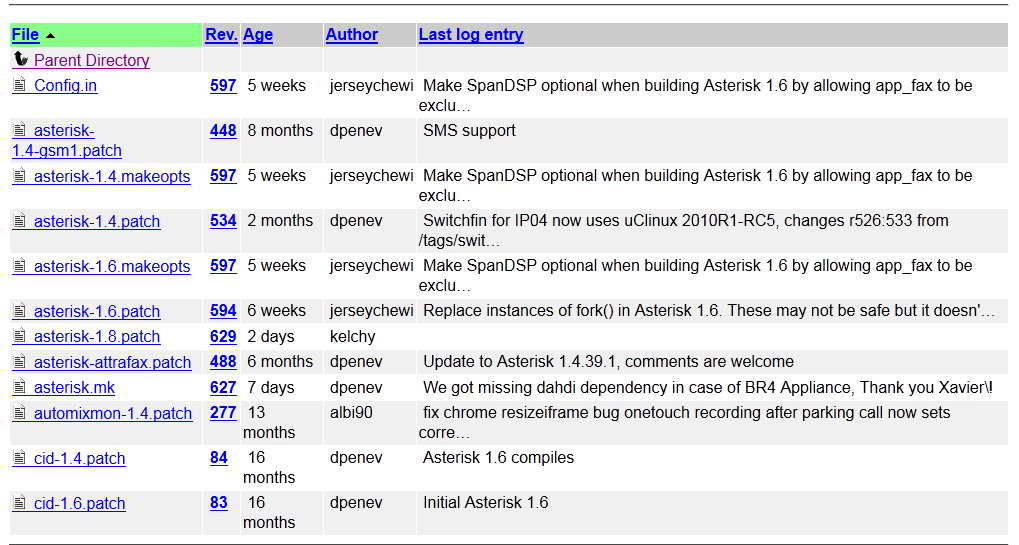Sort by Last log entry column
This screenshot has width=1019, height=545.
pos(471,35)
